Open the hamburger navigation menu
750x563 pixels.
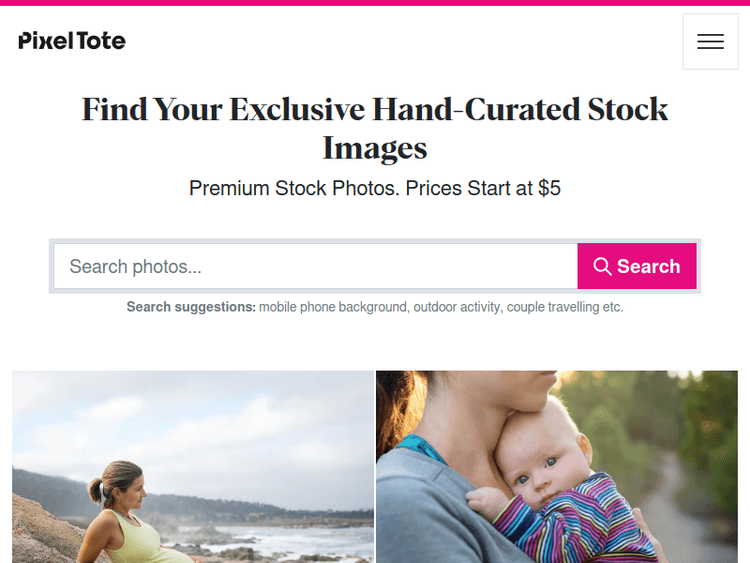pyautogui.click(x=710, y=42)
